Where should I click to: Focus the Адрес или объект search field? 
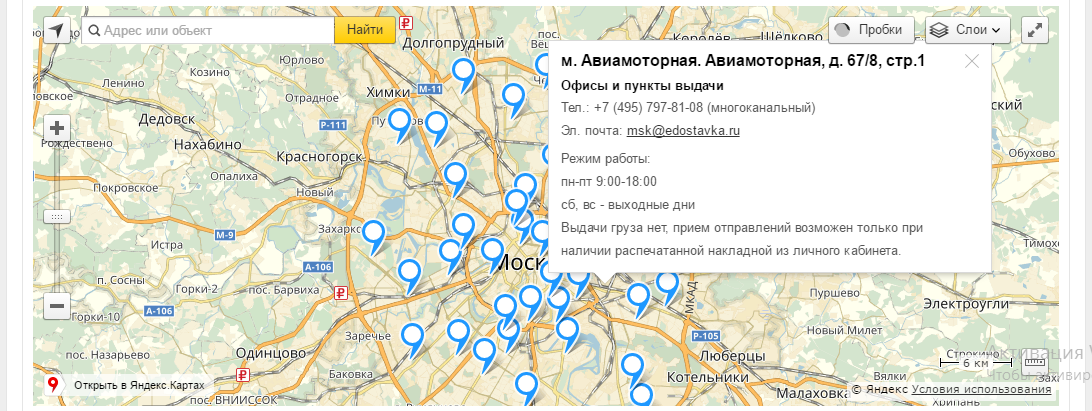pos(208,31)
